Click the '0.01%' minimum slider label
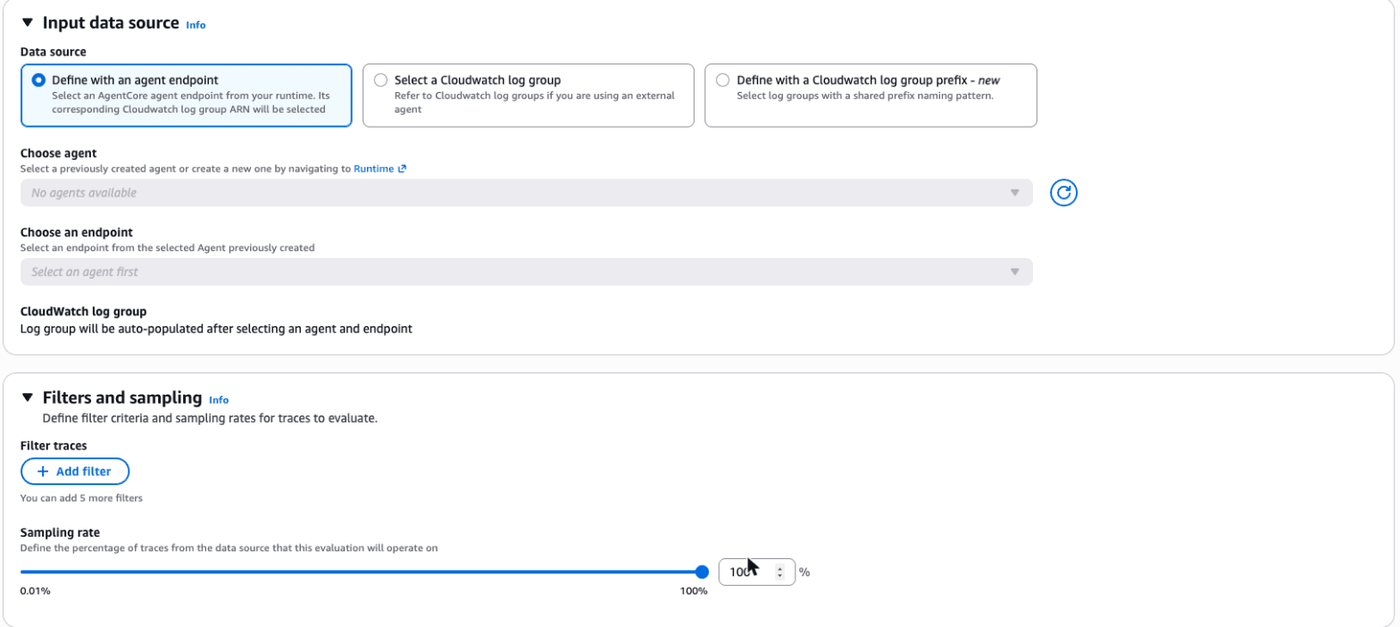Viewport: 1400px width, 627px height. (x=35, y=591)
